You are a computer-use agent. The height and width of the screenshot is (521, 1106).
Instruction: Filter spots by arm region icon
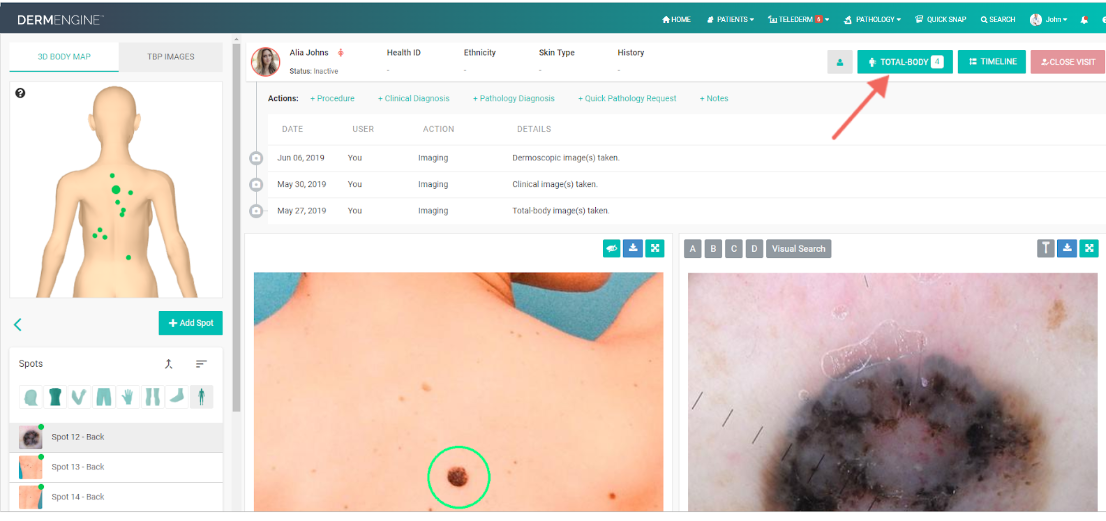pos(79,397)
